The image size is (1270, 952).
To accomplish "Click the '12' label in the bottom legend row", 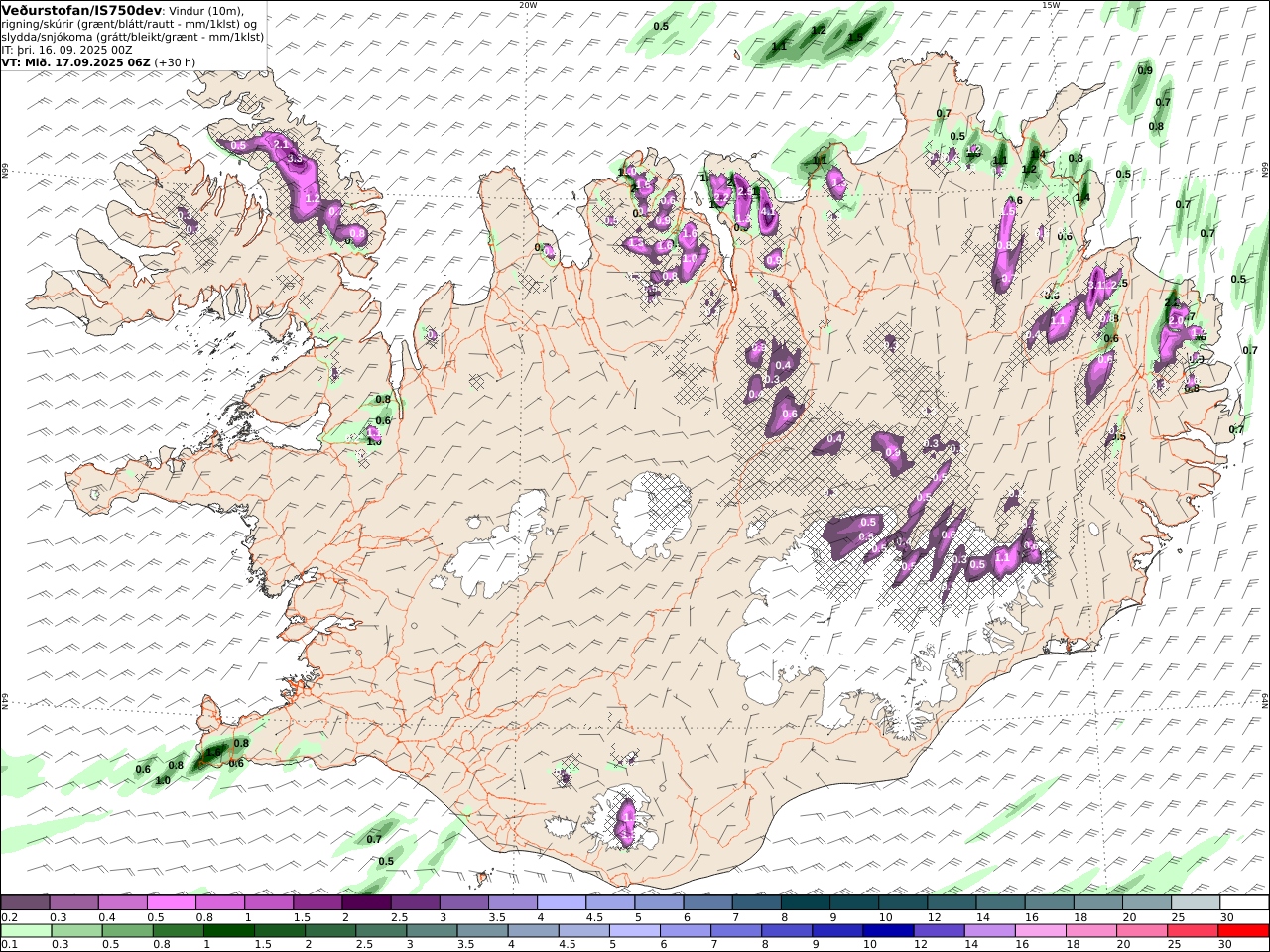I will coord(920,945).
